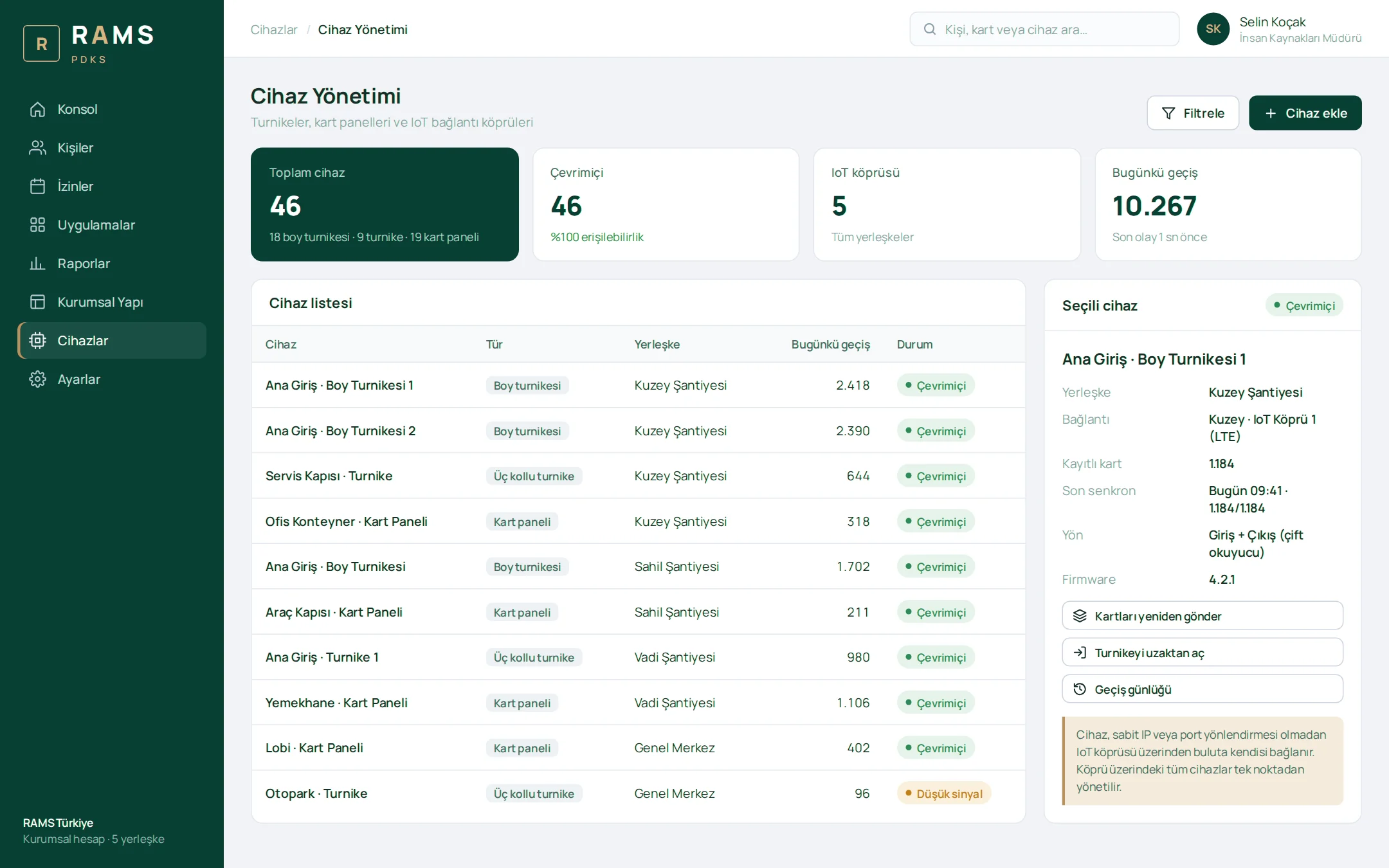Click the Bugünkü geçiş column header

click(x=830, y=344)
